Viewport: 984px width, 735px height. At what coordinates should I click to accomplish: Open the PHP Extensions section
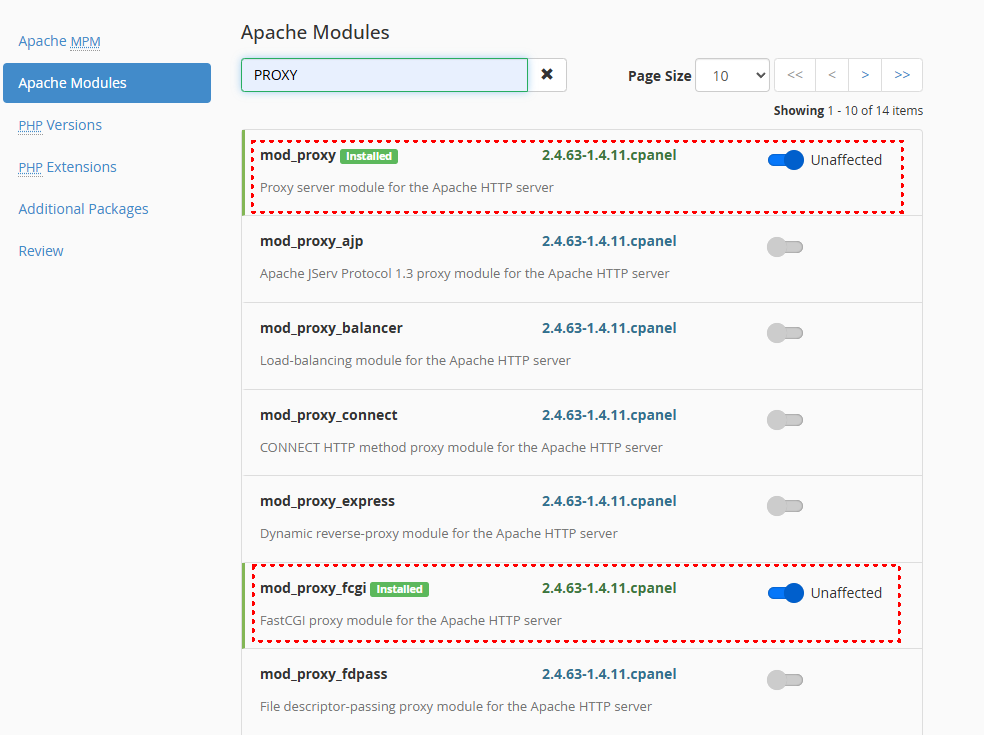(67, 167)
